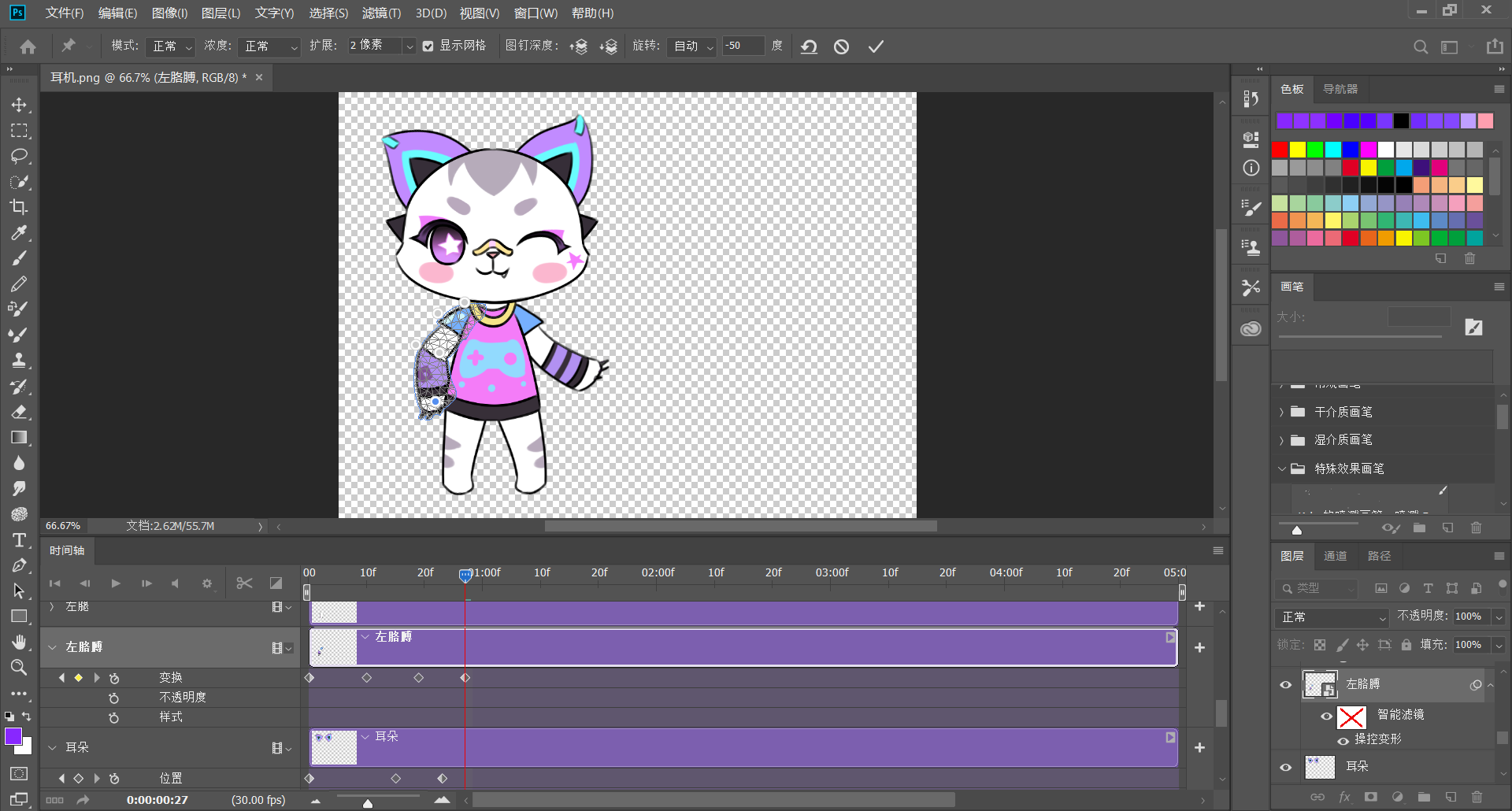This screenshot has width=1512, height=811.
Task: Expand the 干介质画笔 brush folder
Action: [1281, 412]
